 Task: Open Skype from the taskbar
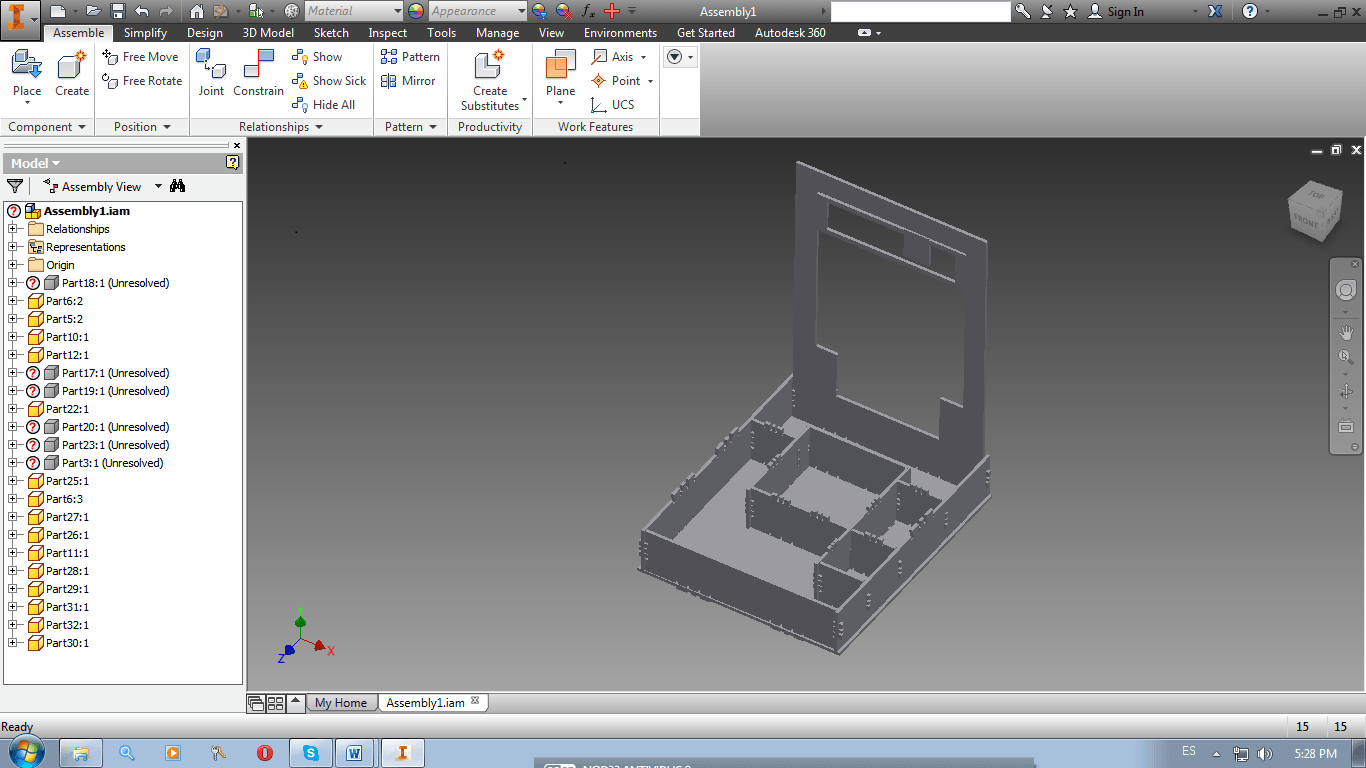click(311, 753)
